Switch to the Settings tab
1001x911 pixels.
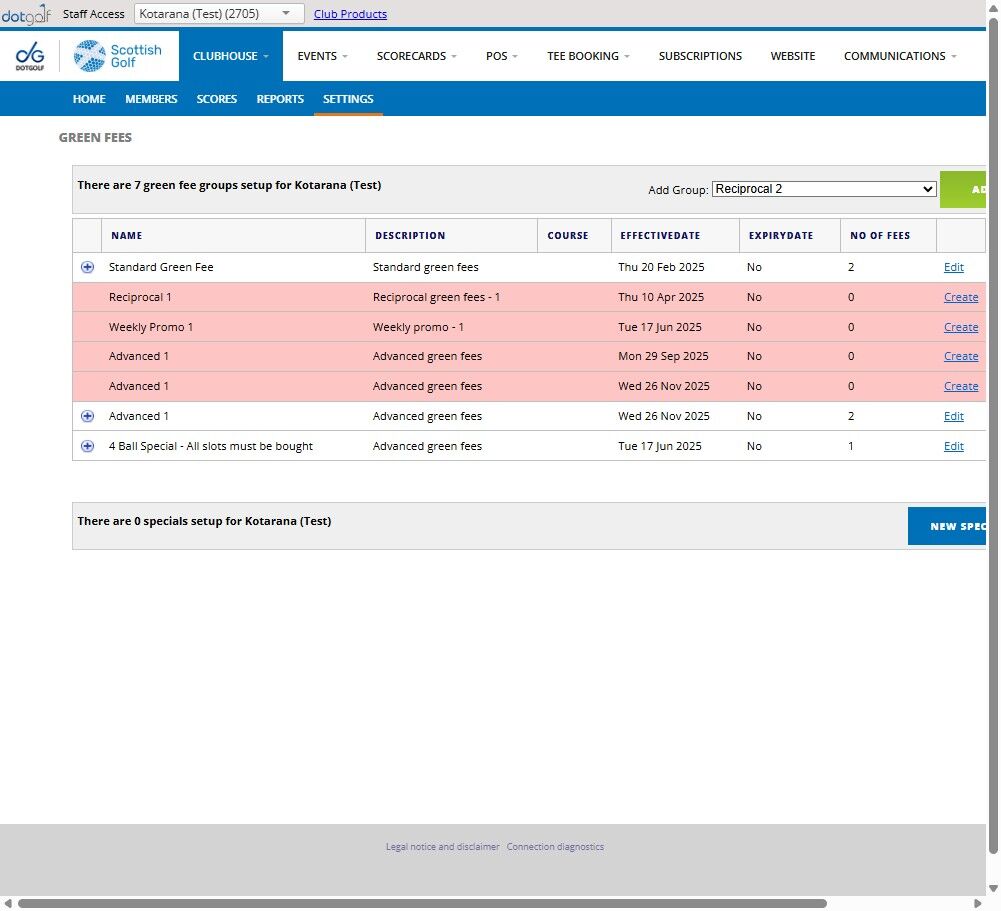click(x=348, y=99)
